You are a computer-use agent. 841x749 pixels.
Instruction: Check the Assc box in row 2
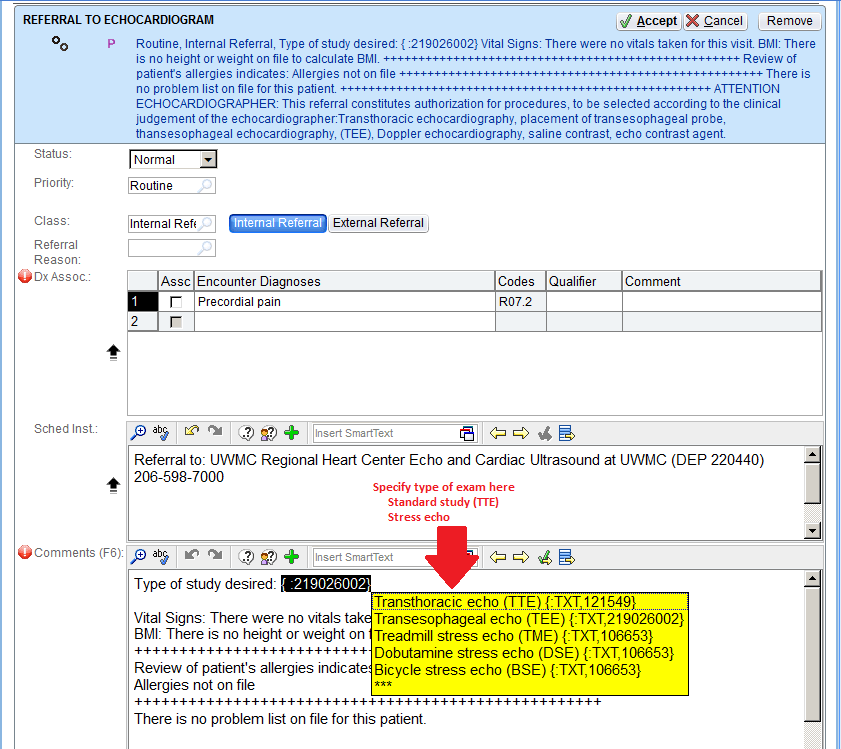175,322
